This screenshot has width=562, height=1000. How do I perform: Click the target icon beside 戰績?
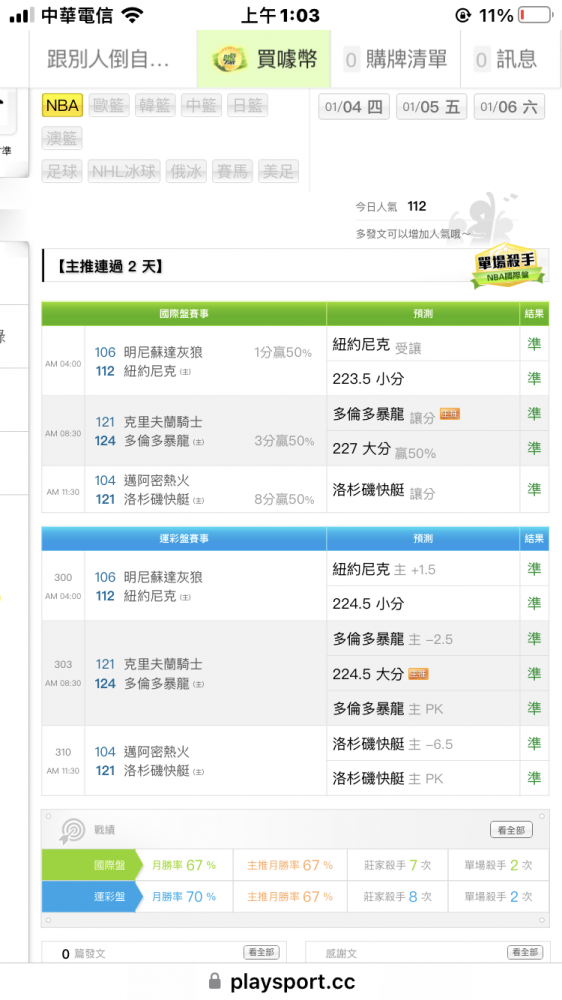pos(72,830)
